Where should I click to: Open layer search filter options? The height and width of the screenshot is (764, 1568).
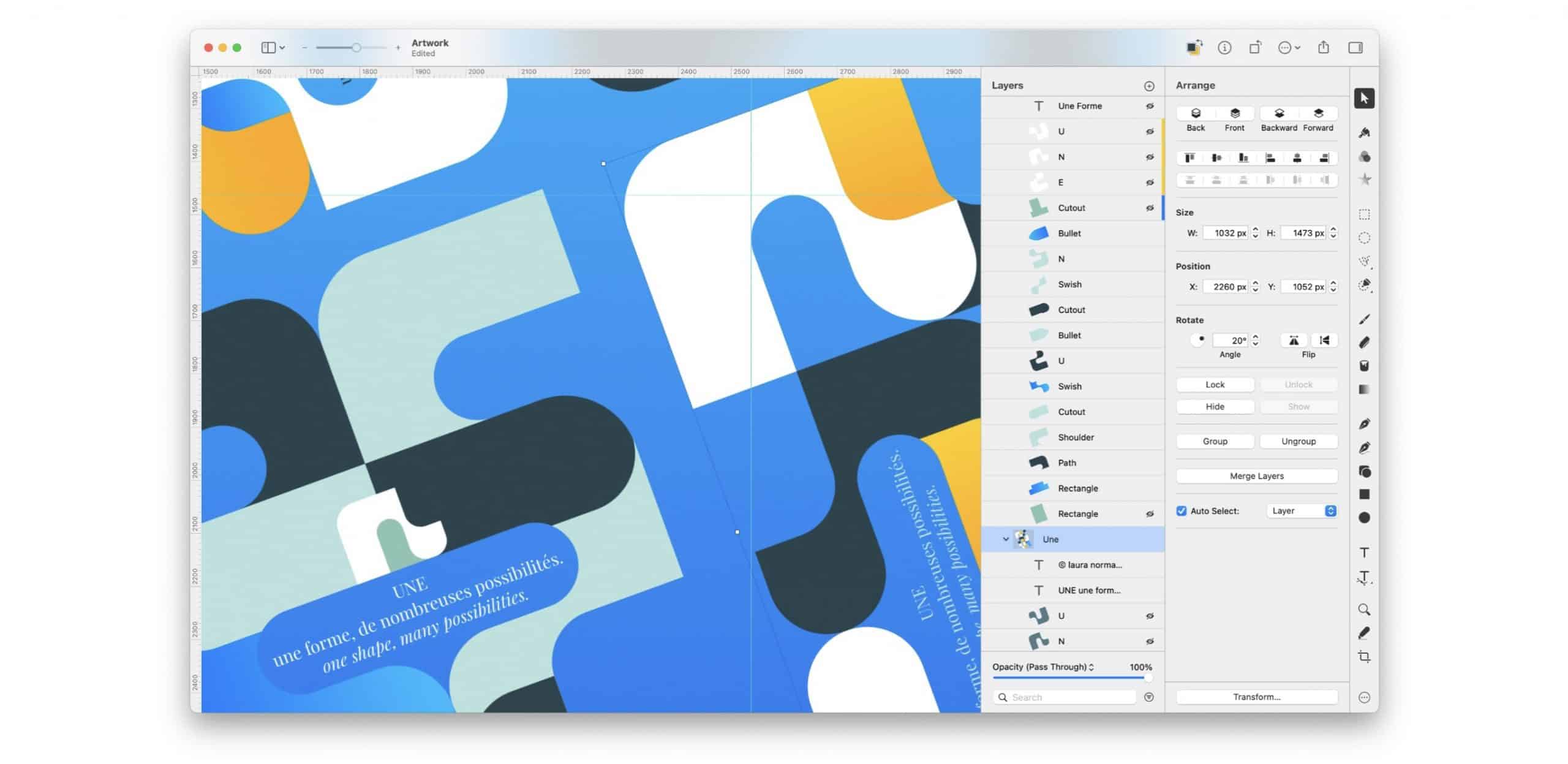pyautogui.click(x=1149, y=697)
